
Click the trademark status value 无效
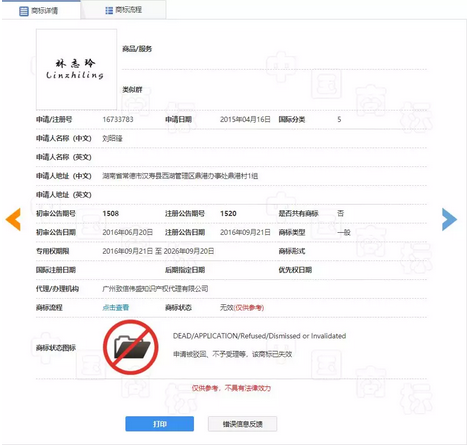pos(226,308)
